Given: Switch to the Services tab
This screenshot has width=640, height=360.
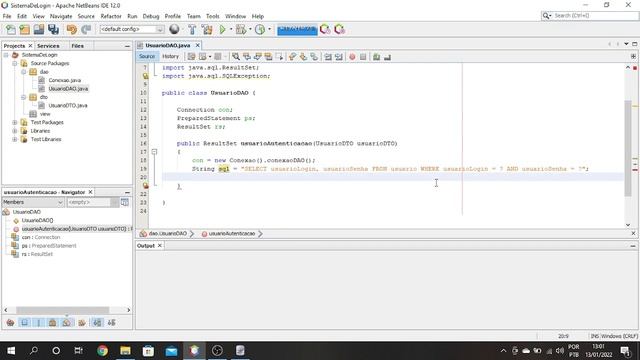Looking at the screenshot, I should tap(48, 46).
